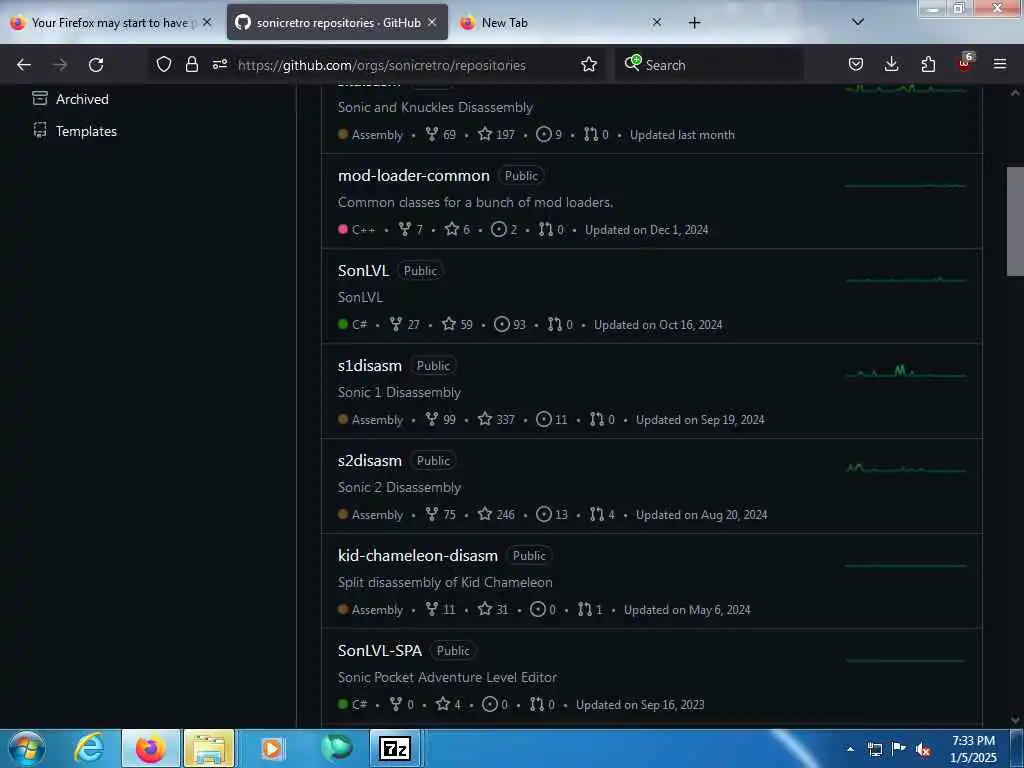Open the kid-chameleon-disasm repository
This screenshot has width=1024, height=768.
click(x=417, y=556)
